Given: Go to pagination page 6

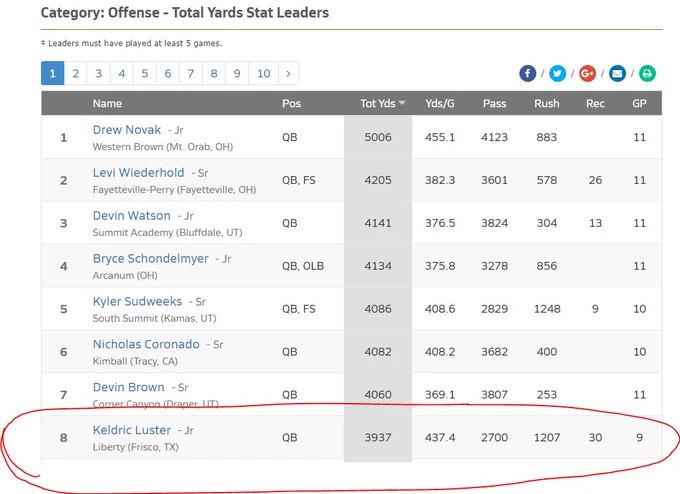Looking at the screenshot, I should click(x=167, y=73).
